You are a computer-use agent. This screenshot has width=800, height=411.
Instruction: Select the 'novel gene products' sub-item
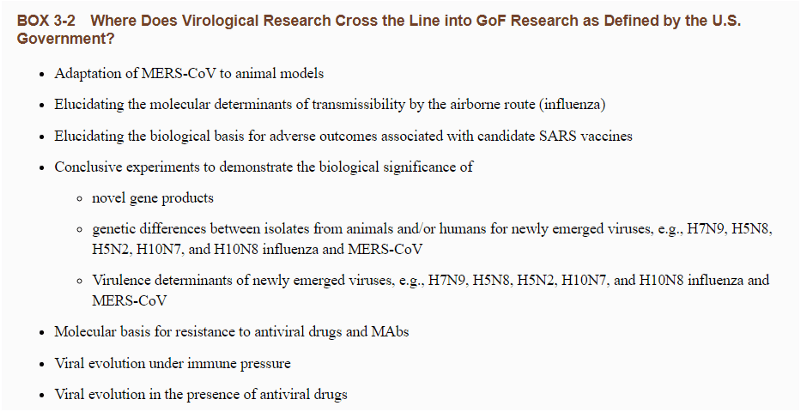pos(153,198)
